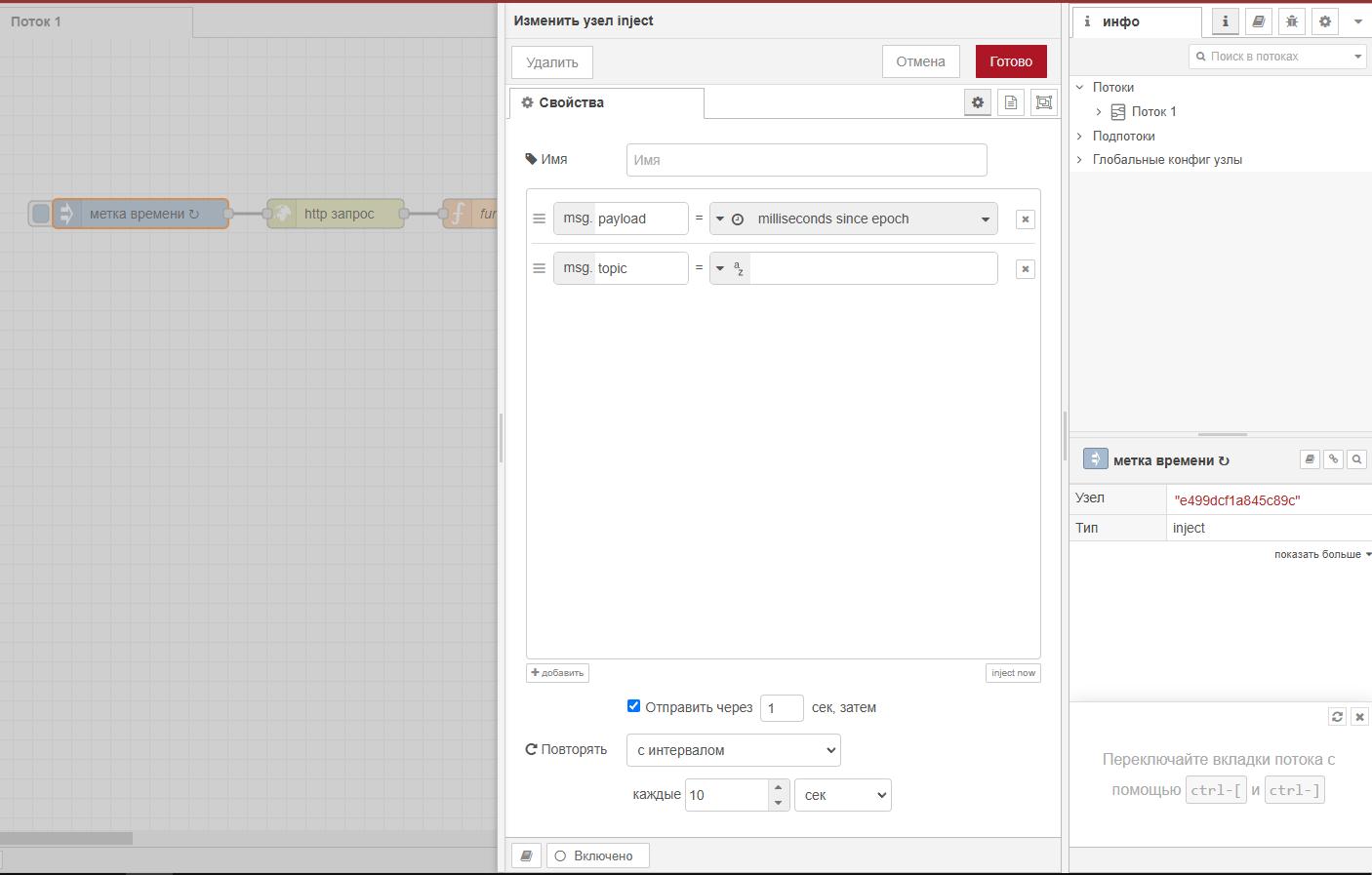Screen dimensions: 1372x875
Task: Expand the 'Подпотоки' tree section
Action: coord(1080,136)
